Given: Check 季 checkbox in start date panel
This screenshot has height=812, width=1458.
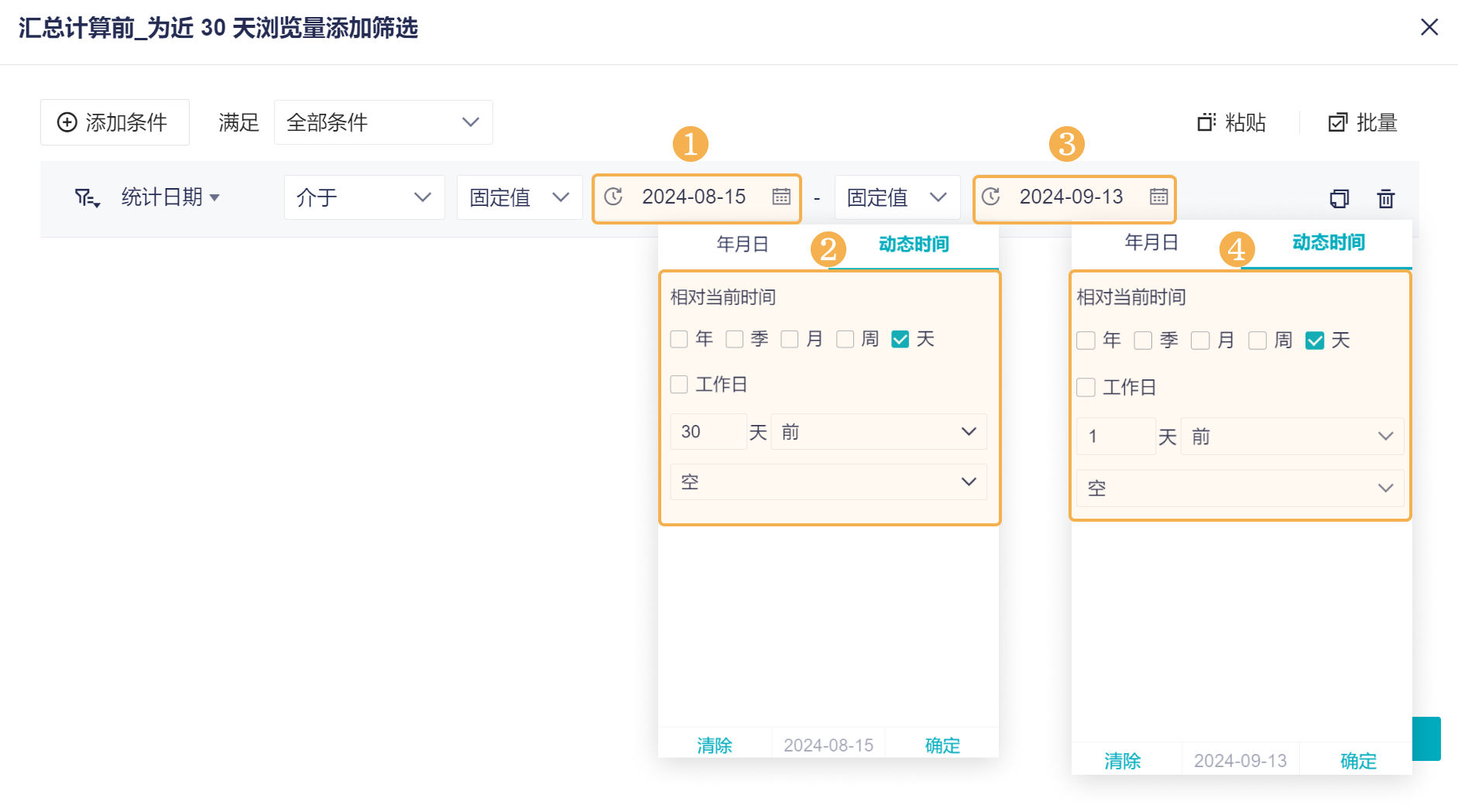Looking at the screenshot, I should [x=735, y=339].
